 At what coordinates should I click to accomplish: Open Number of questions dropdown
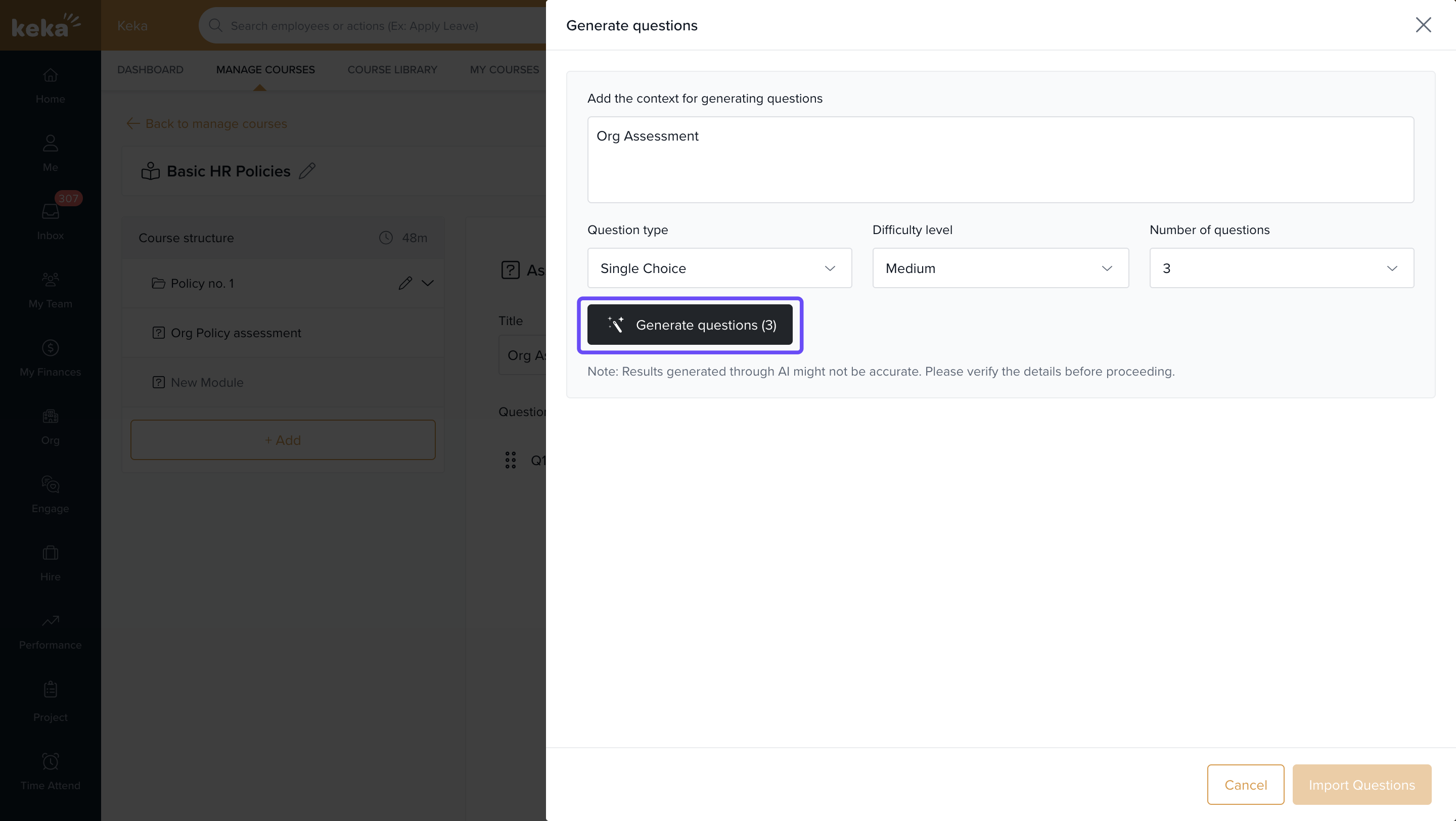(x=1281, y=268)
